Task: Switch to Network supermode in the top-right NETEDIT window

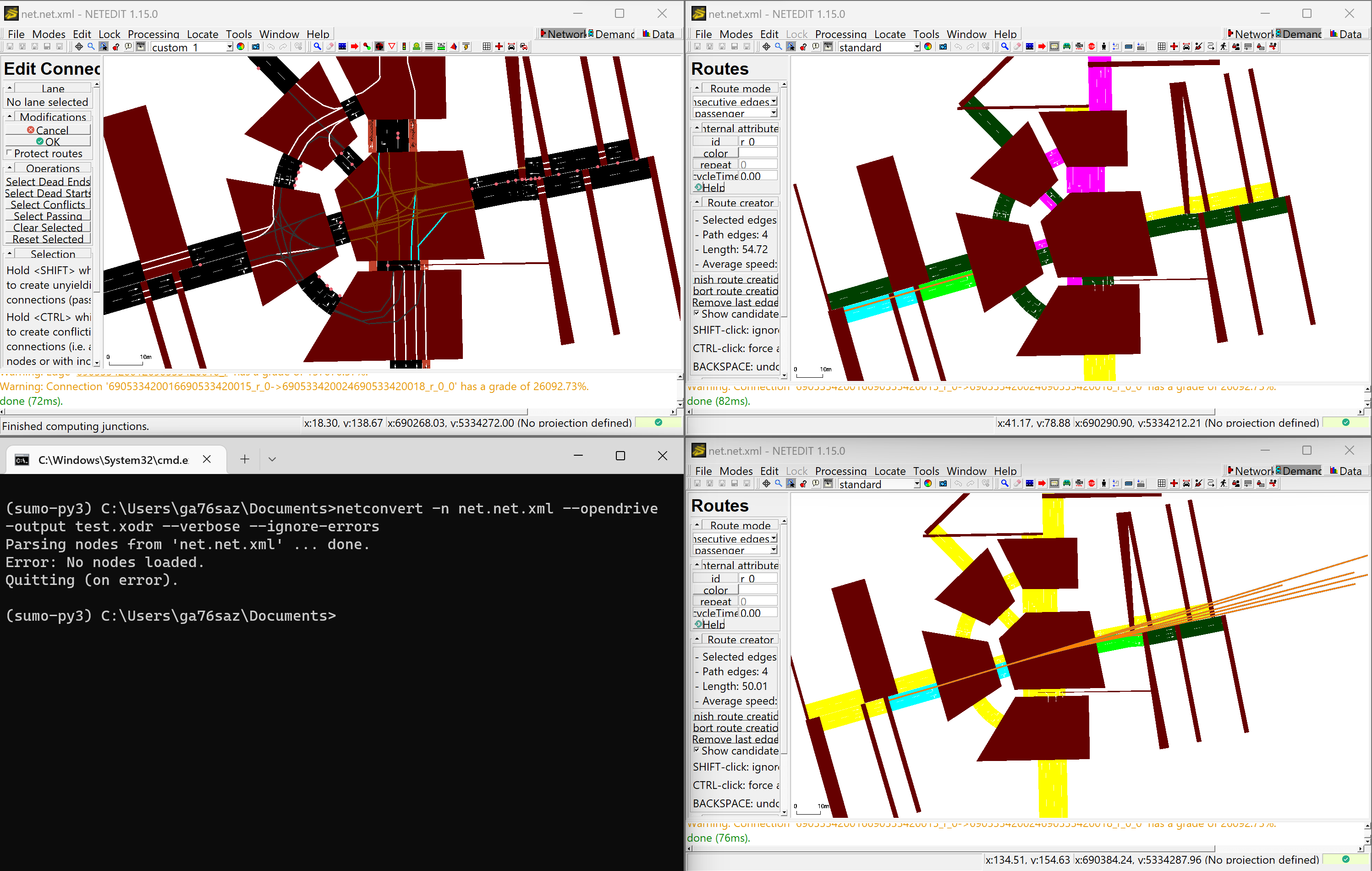Action: click(x=1250, y=34)
